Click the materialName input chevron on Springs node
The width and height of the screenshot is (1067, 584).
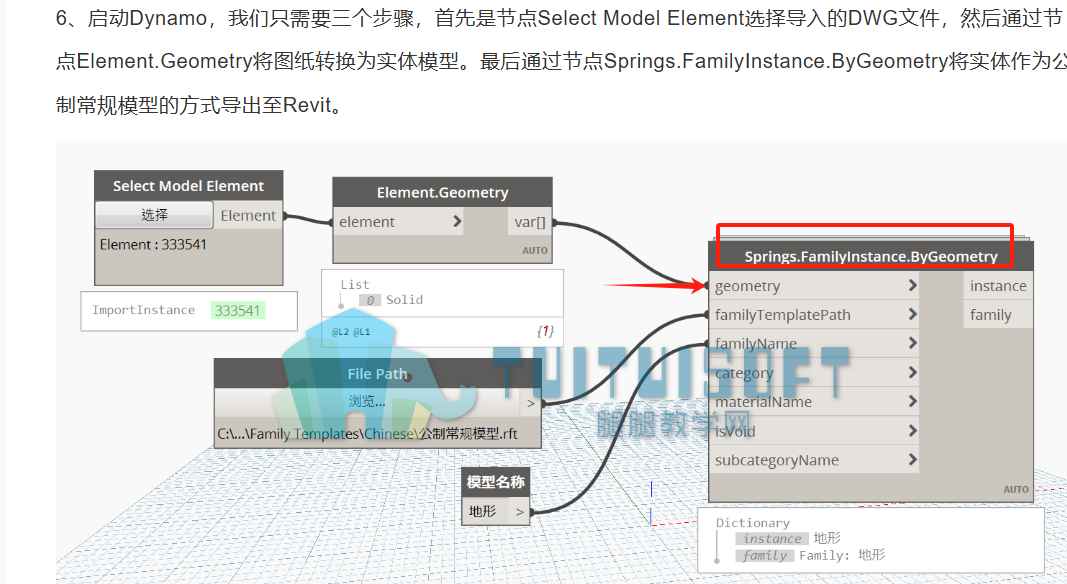[911, 401]
